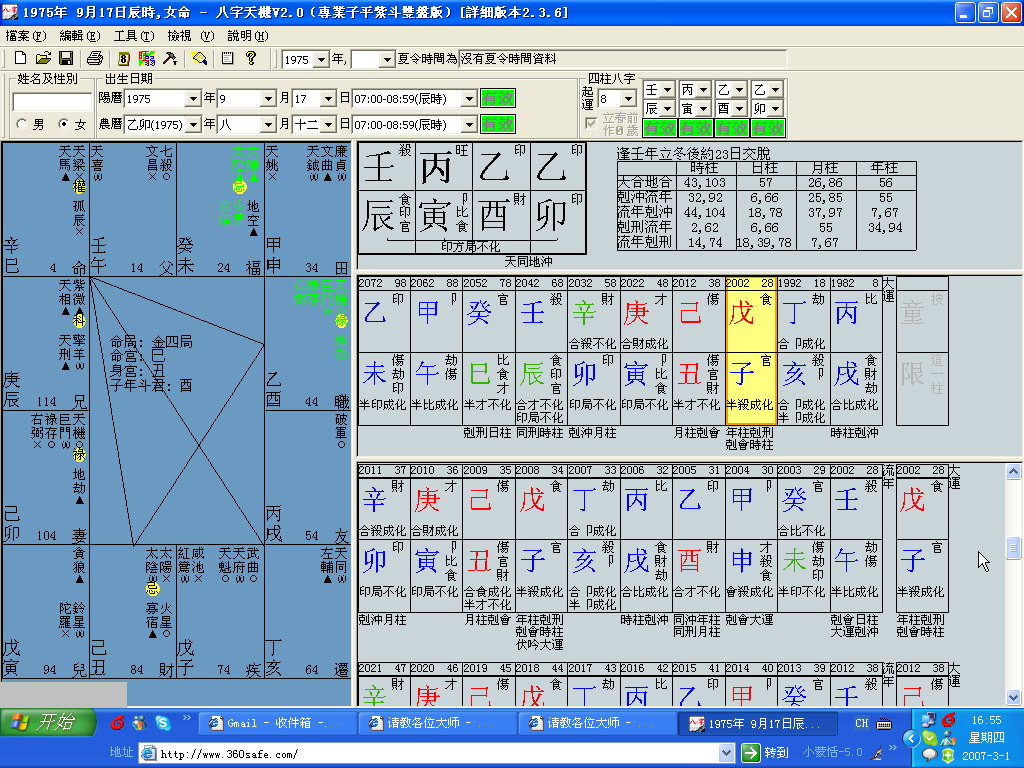The image size is (1024, 768).
Task: Select the 男 (male) radio button
Action: tap(22, 125)
